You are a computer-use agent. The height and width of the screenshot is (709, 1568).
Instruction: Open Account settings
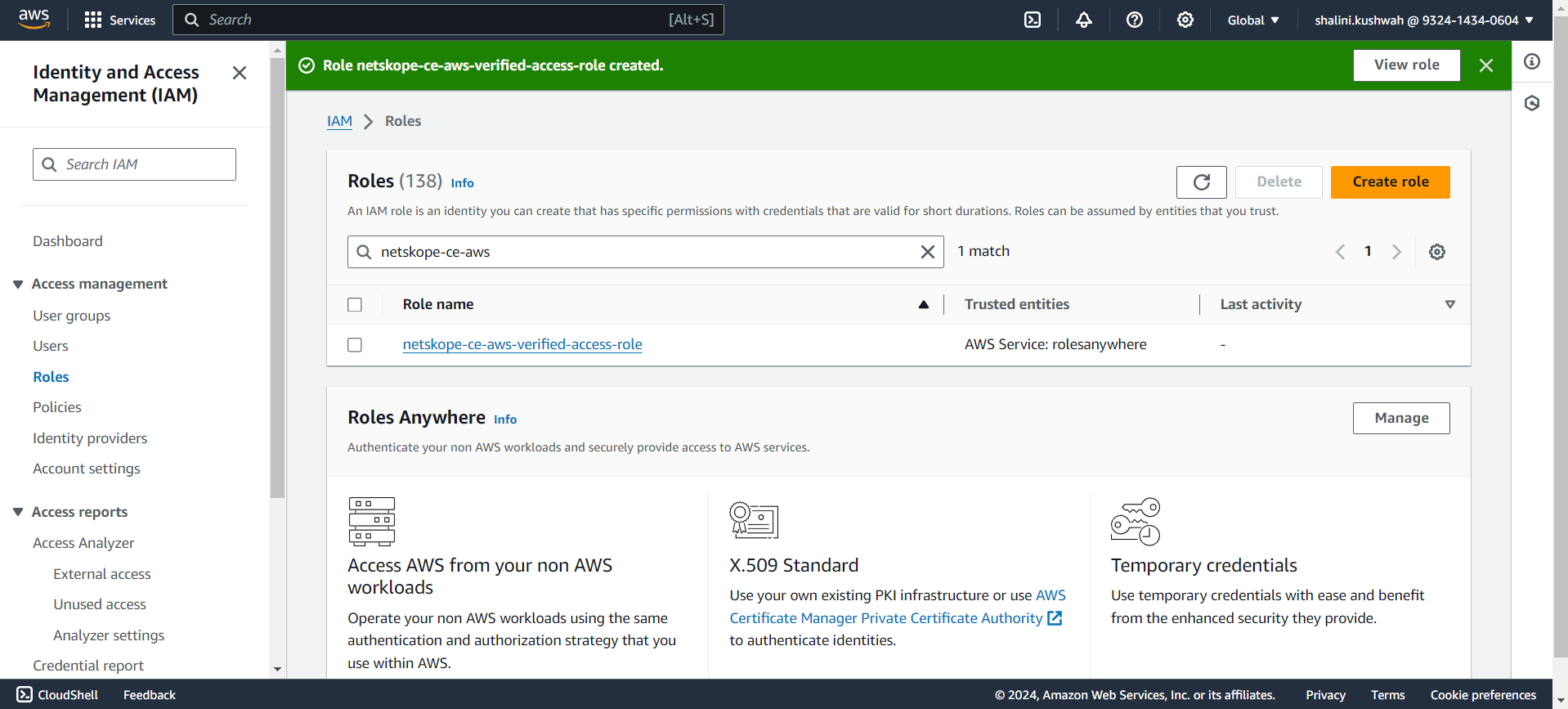pos(87,469)
